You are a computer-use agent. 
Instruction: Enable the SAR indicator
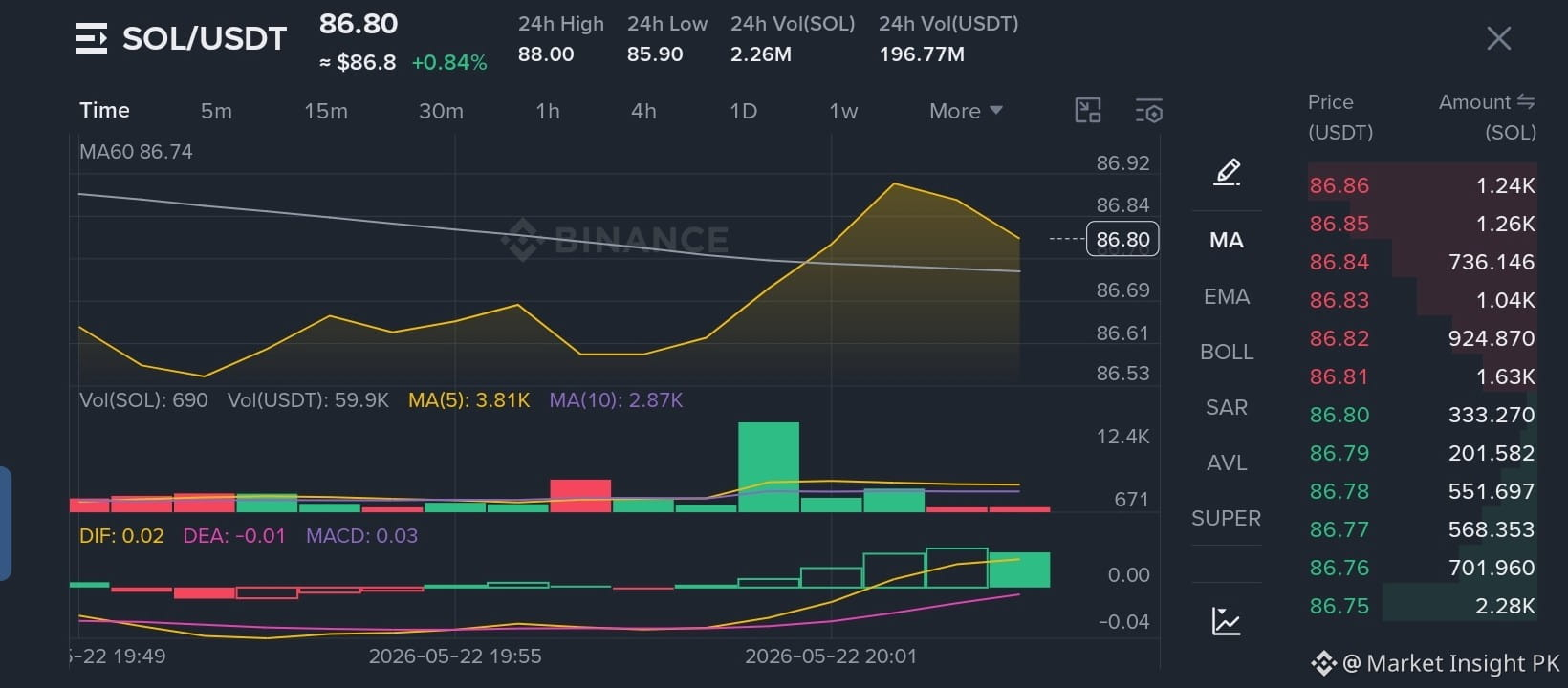(1227, 407)
